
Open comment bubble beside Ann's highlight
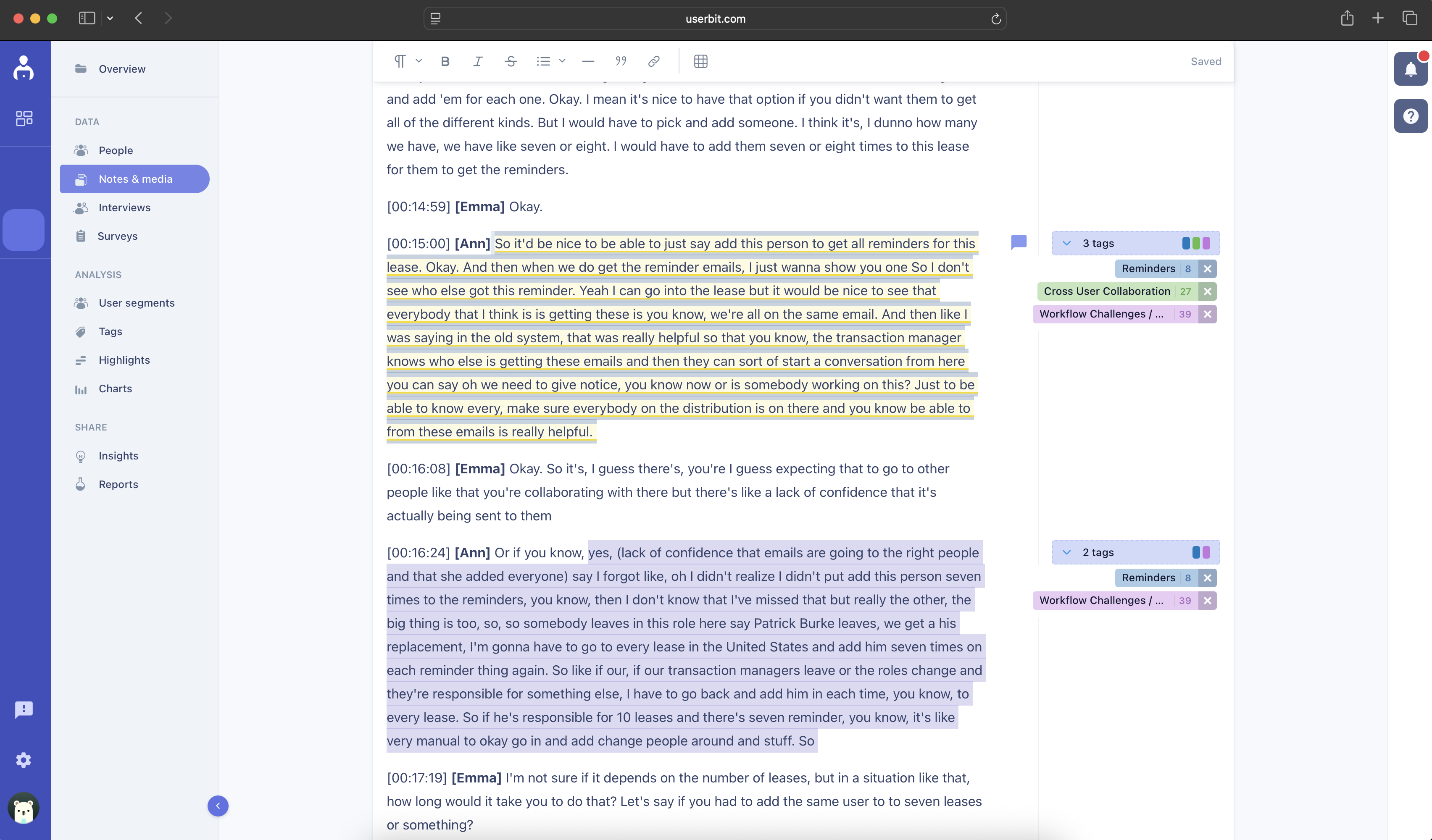coord(1018,242)
